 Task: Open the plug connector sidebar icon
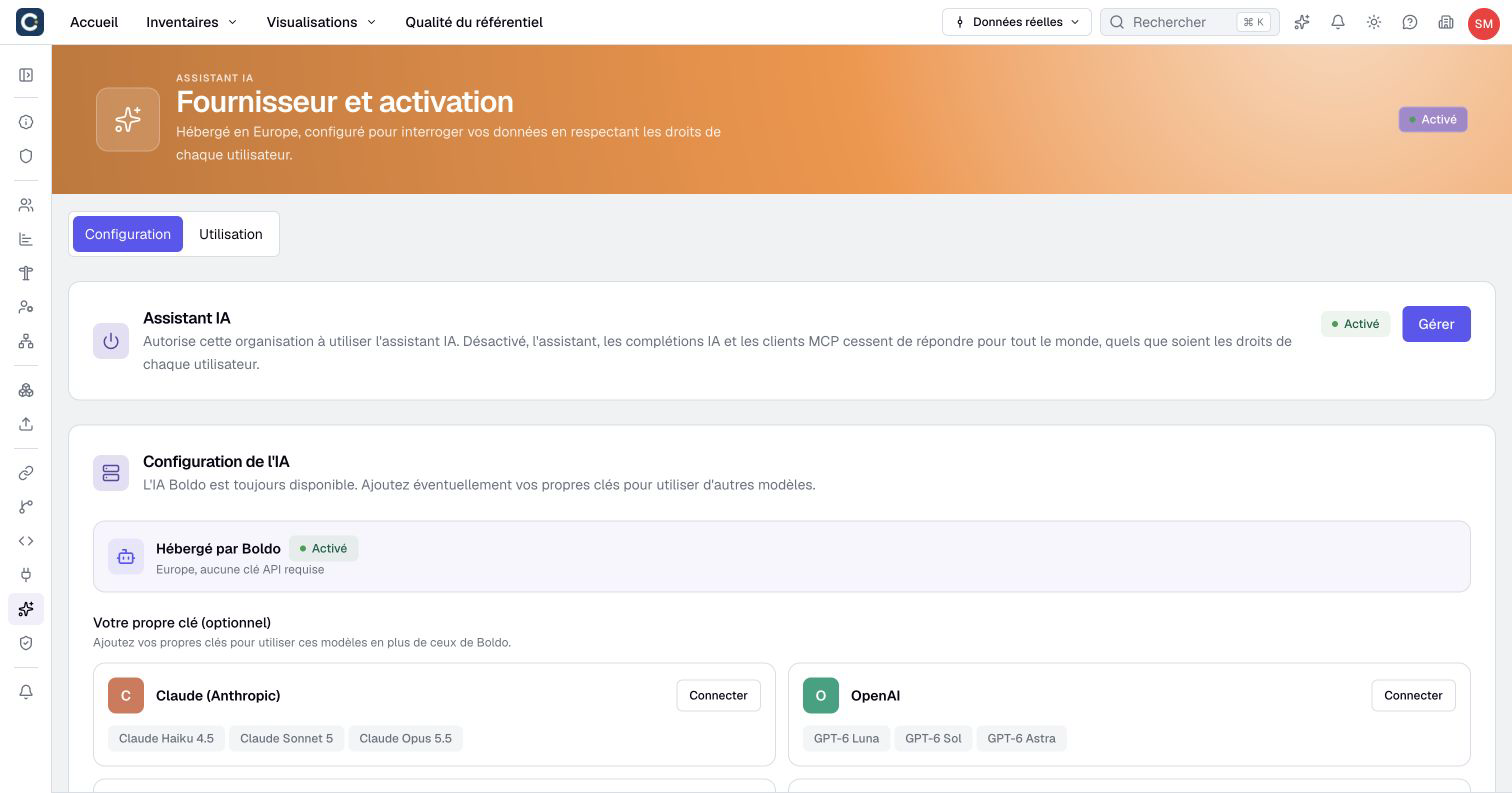[x=26, y=575]
